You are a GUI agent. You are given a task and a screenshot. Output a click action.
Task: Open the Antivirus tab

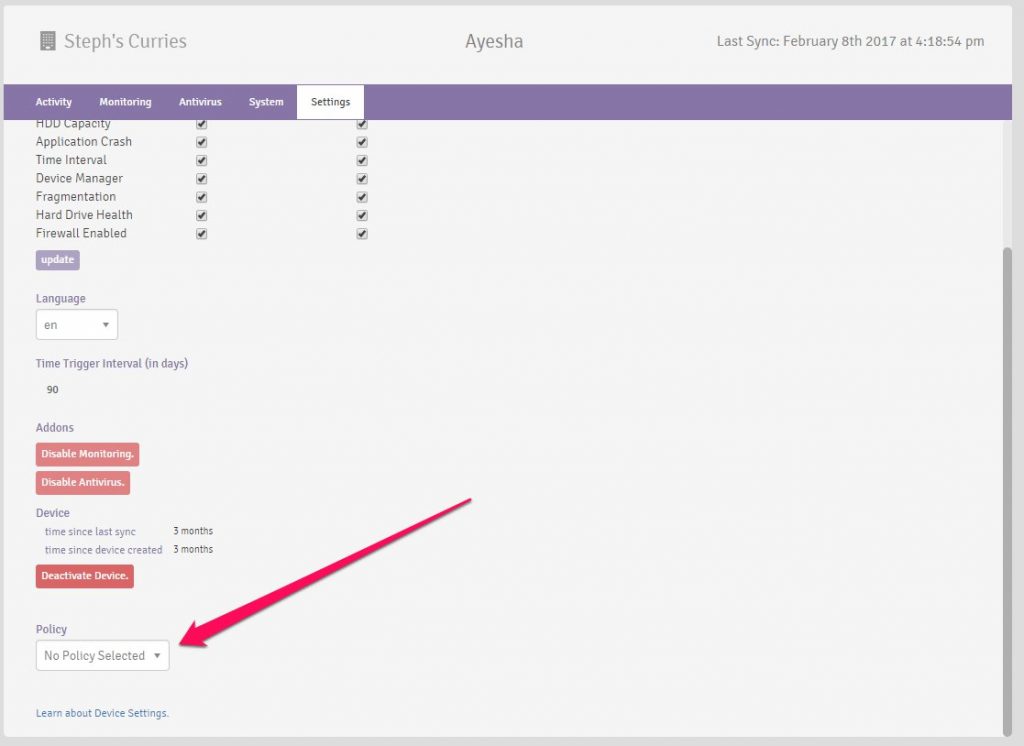[200, 102]
